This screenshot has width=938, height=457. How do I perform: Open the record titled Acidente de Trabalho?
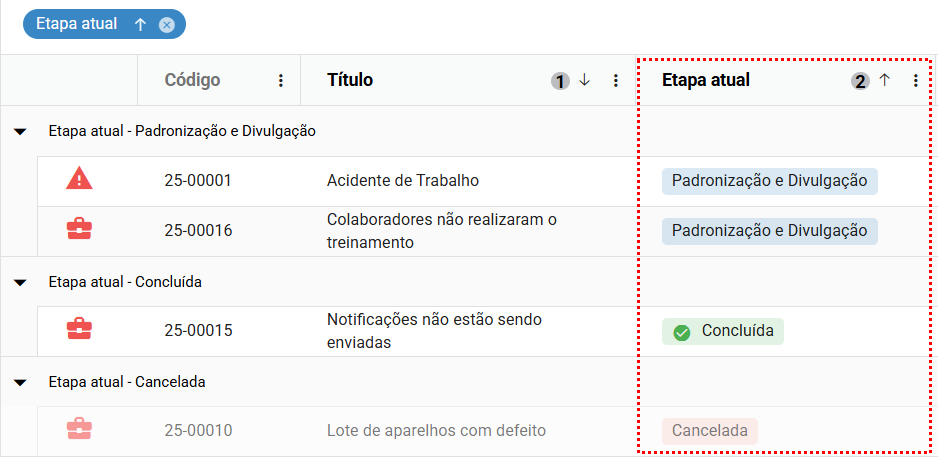click(403, 181)
